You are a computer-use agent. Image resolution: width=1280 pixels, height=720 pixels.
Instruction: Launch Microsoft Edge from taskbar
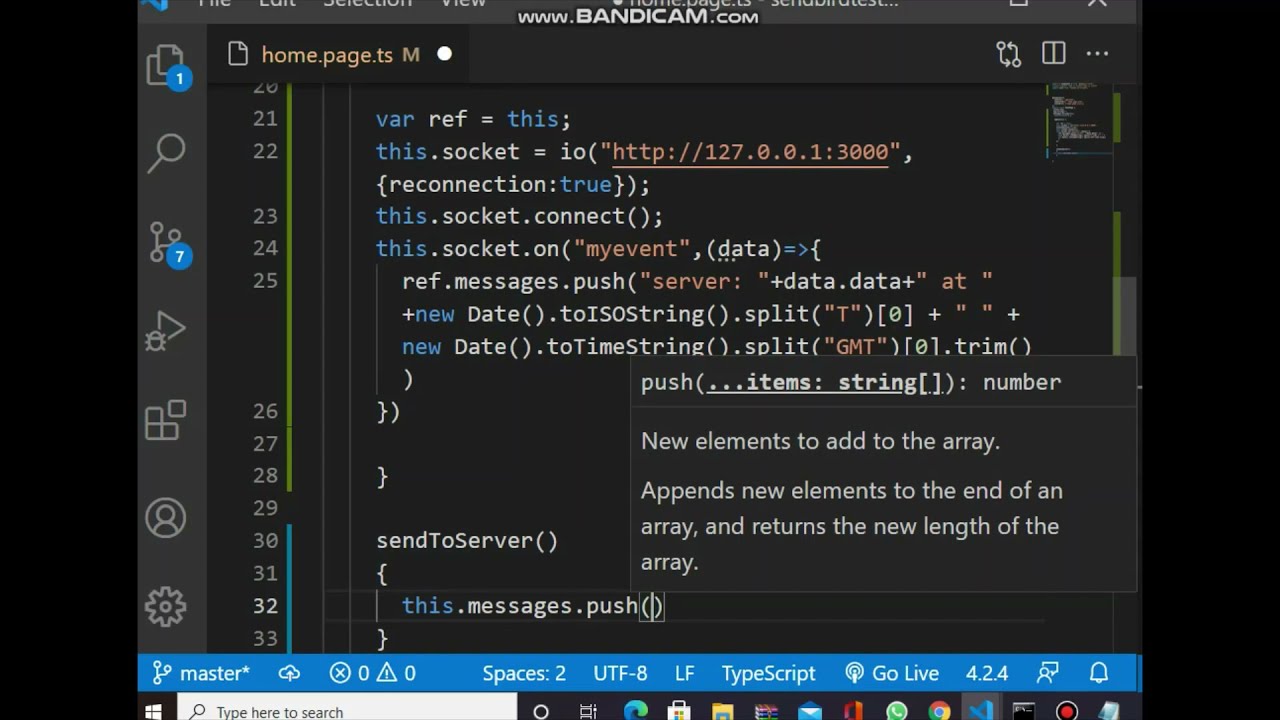636,712
